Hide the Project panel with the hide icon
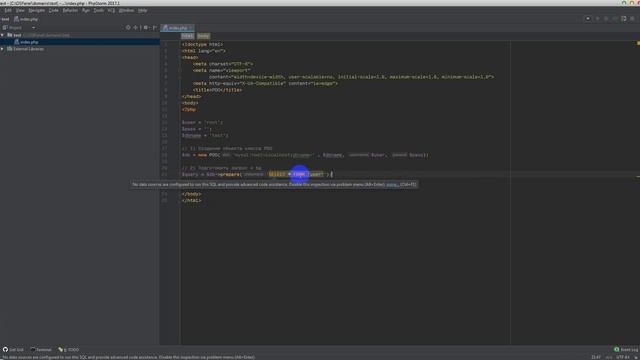 point(154,28)
